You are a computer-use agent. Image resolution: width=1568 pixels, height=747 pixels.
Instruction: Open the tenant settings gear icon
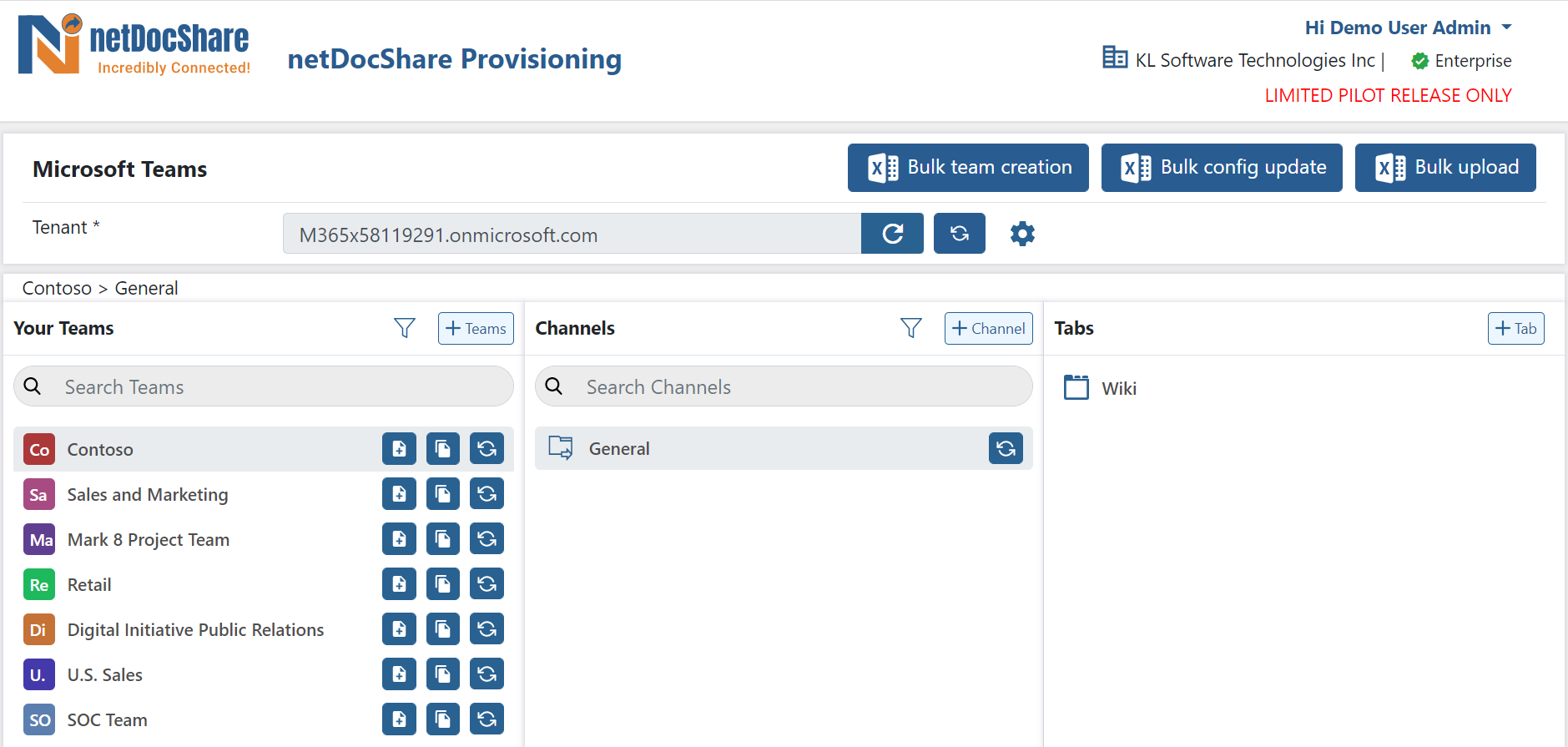(x=1022, y=234)
